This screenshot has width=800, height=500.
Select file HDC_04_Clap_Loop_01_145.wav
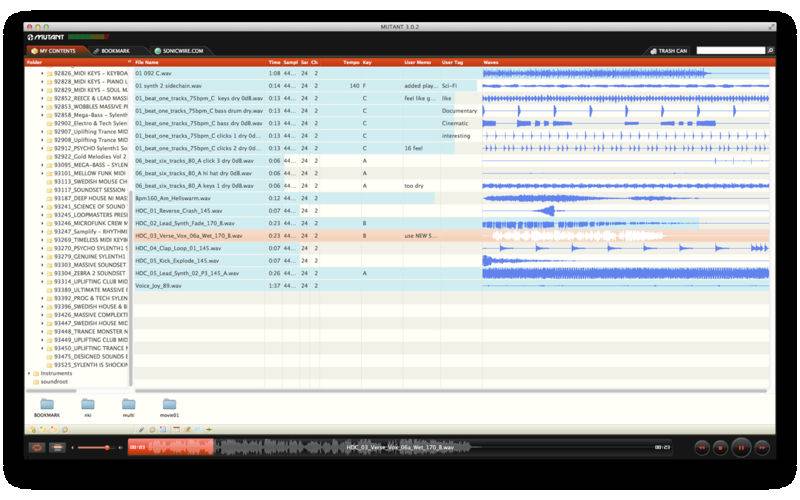click(x=178, y=248)
